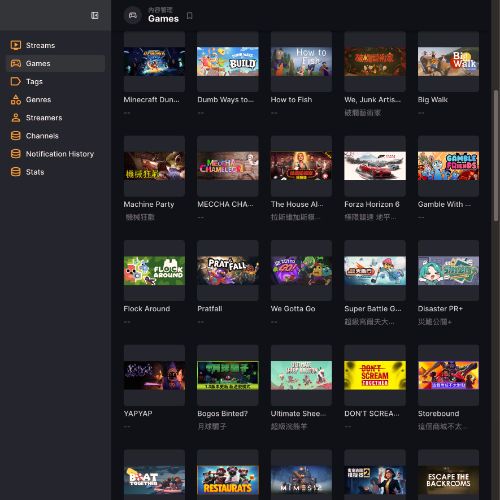
Task: Click the Notification History database icon
Action: coord(16,154)
